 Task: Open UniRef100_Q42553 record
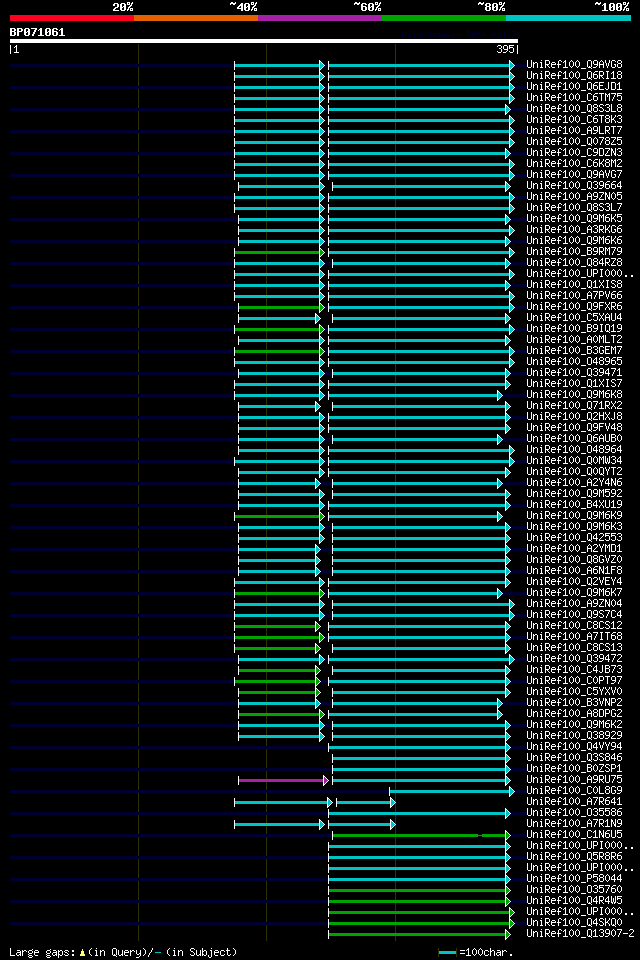[x=574, y=538]
